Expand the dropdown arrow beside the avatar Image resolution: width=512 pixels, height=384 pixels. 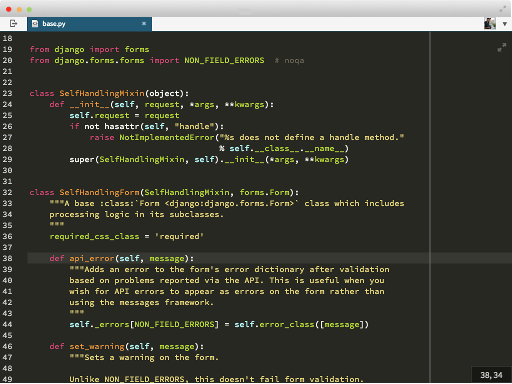(x=505, y=24)
